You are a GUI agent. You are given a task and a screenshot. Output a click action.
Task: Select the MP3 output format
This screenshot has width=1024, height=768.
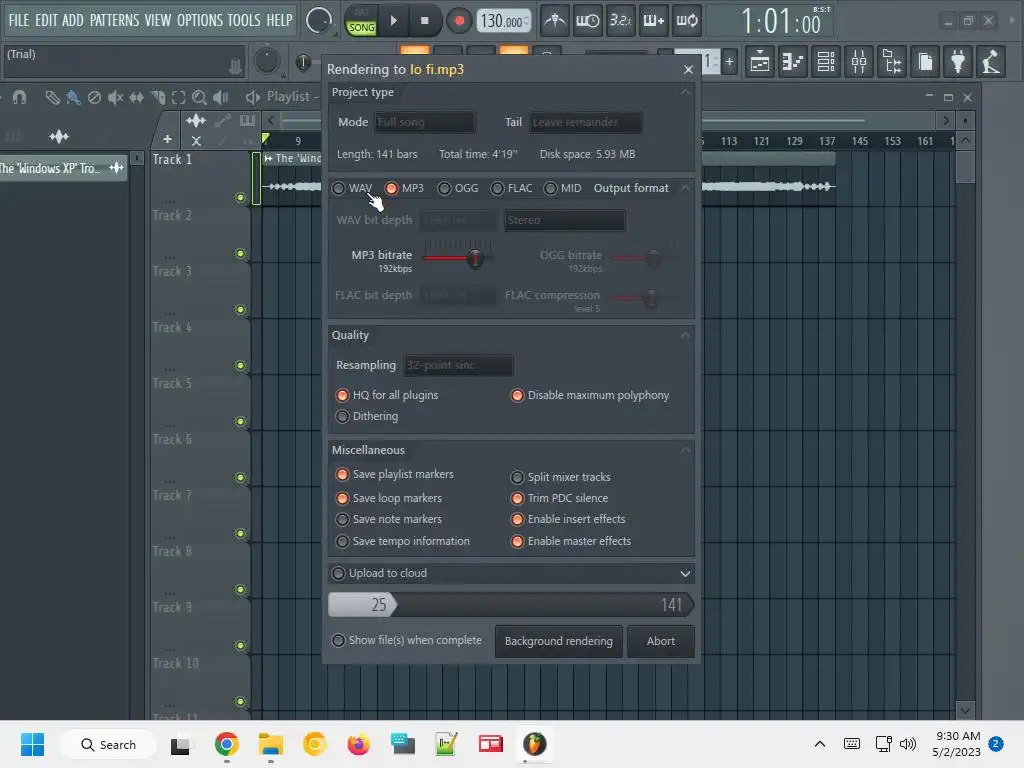(x=391, y=188)
